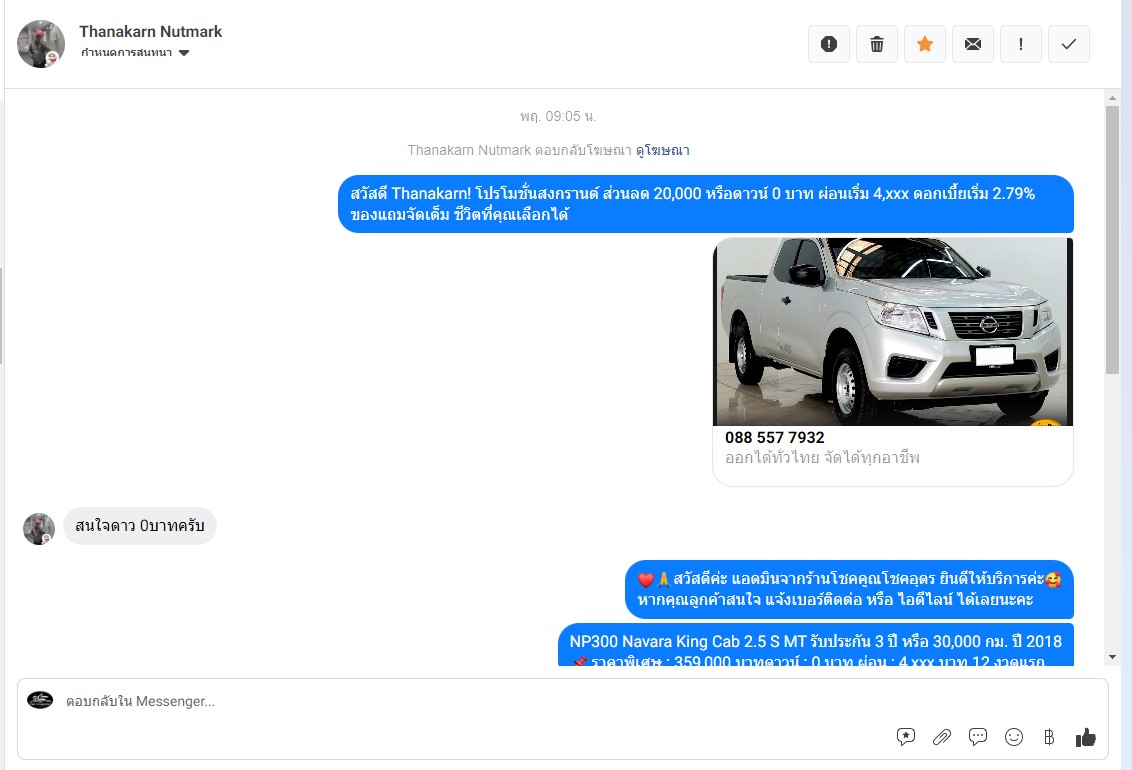This screenshot has width=1132, height=770.
Task: Toggle the orange star follow-up icon
Action: [925, 44]
